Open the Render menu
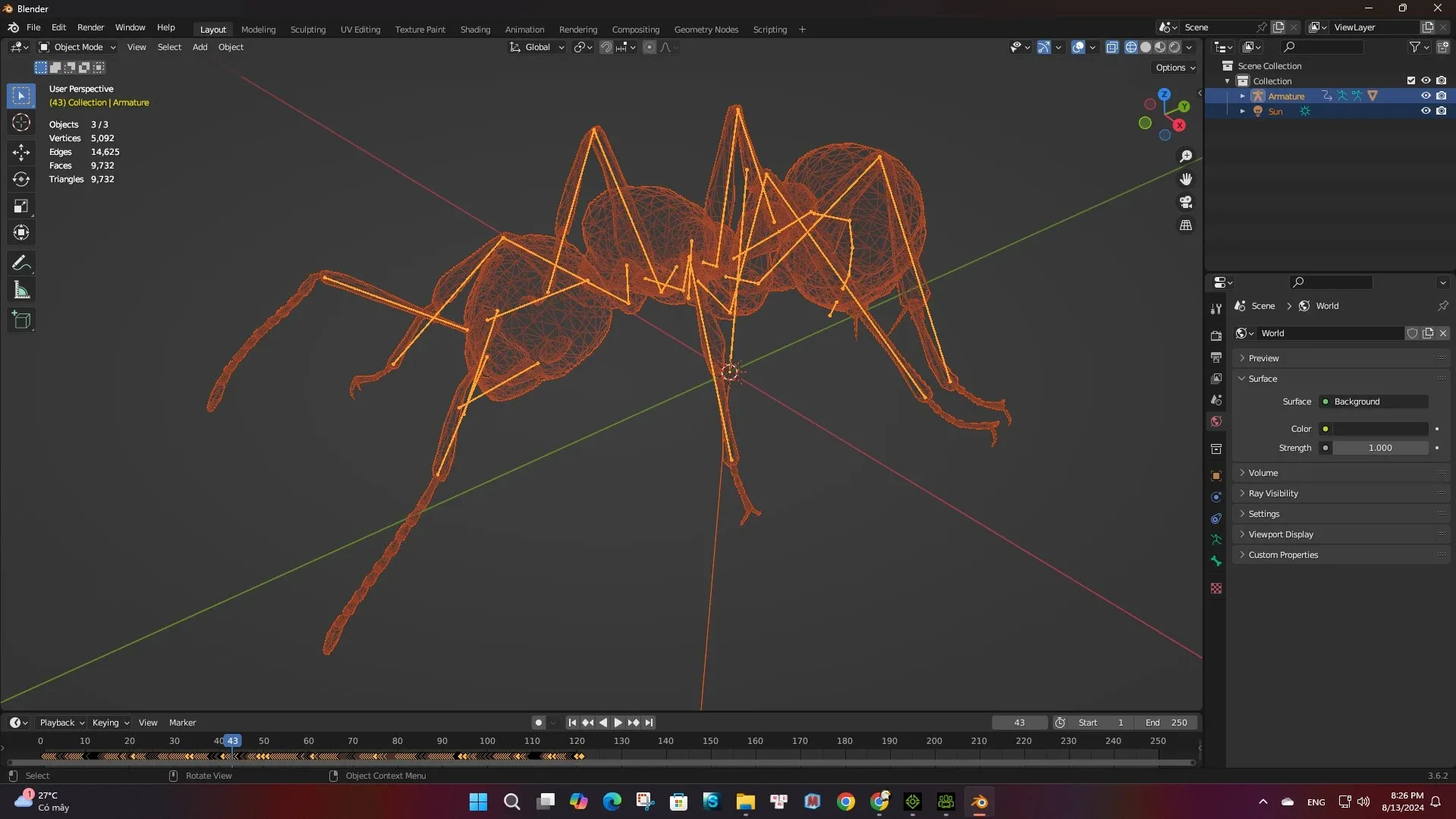Image resolution: width=1456 pixels, height=819 pixels. point(90,27)
